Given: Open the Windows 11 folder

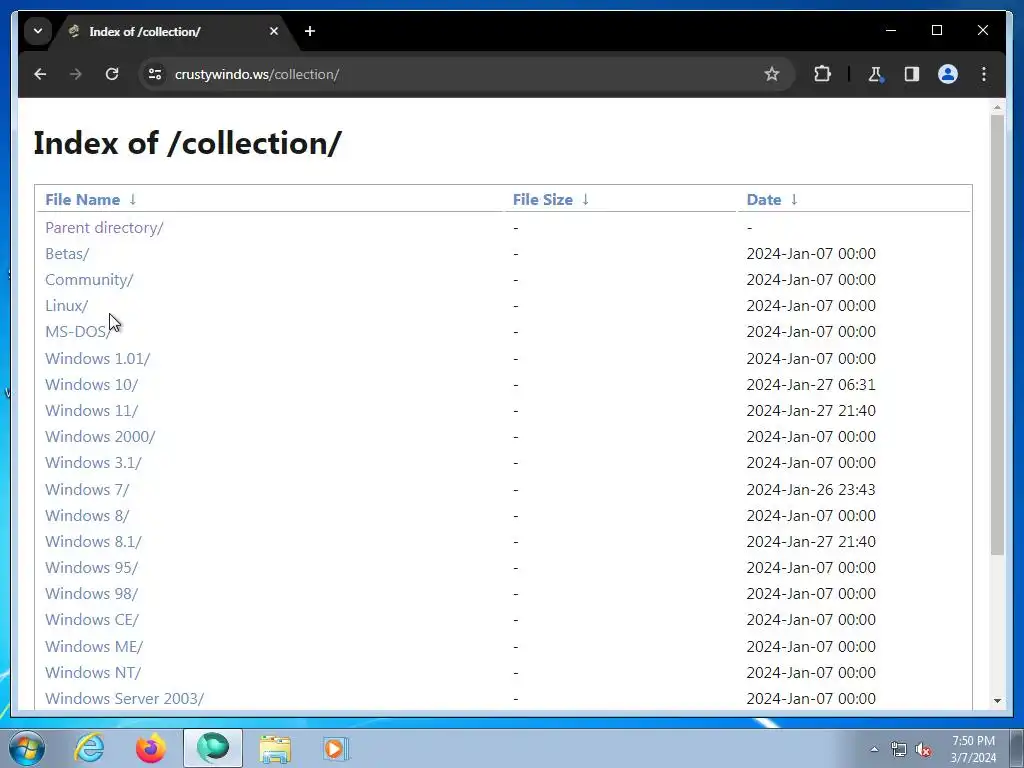Looking at the screenshot, I should pyautogui.click(x=91, y=411).
